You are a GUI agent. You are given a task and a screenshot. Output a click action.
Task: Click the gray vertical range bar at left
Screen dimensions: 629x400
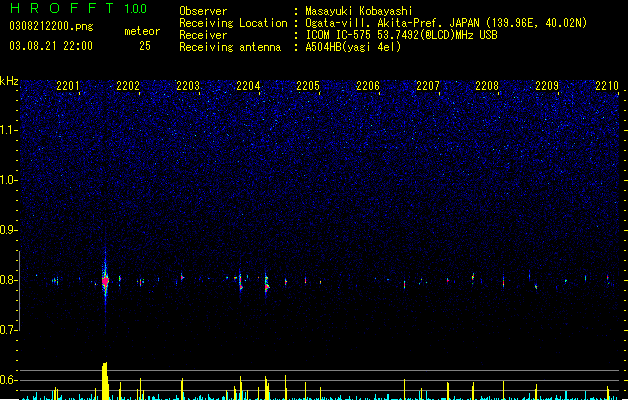[20, 291]
